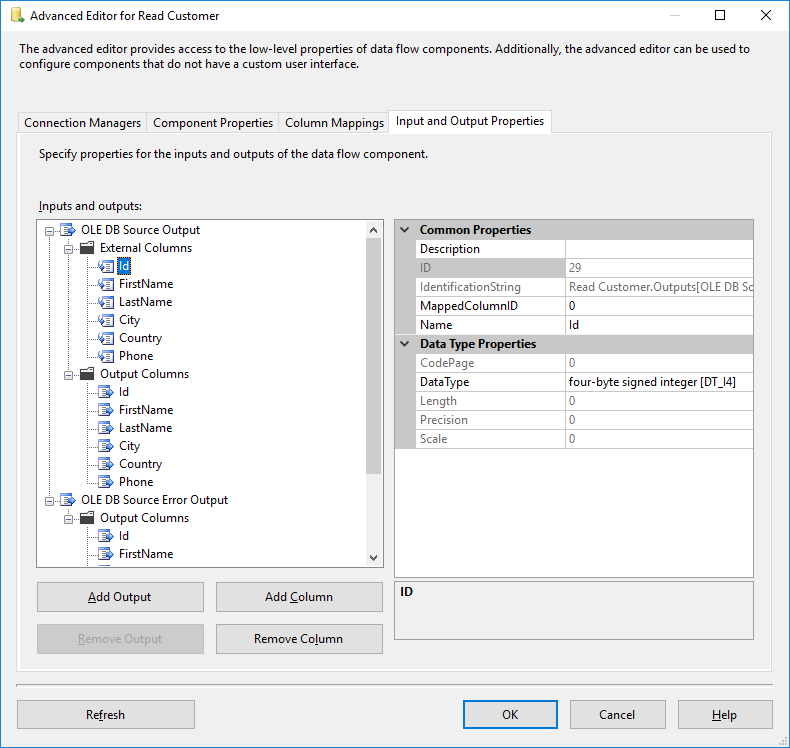
Task: Click OLE DB Source Error Output node icon
Action: [x=68, y=500]
